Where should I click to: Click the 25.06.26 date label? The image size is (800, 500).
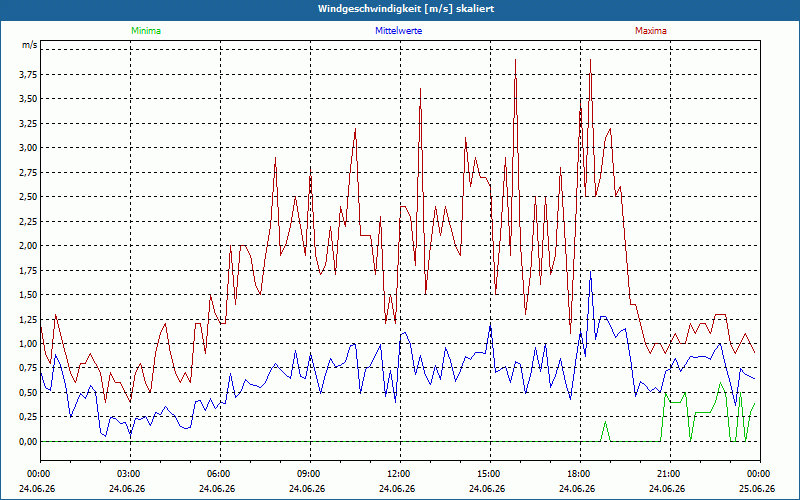[x=757, y=488]
